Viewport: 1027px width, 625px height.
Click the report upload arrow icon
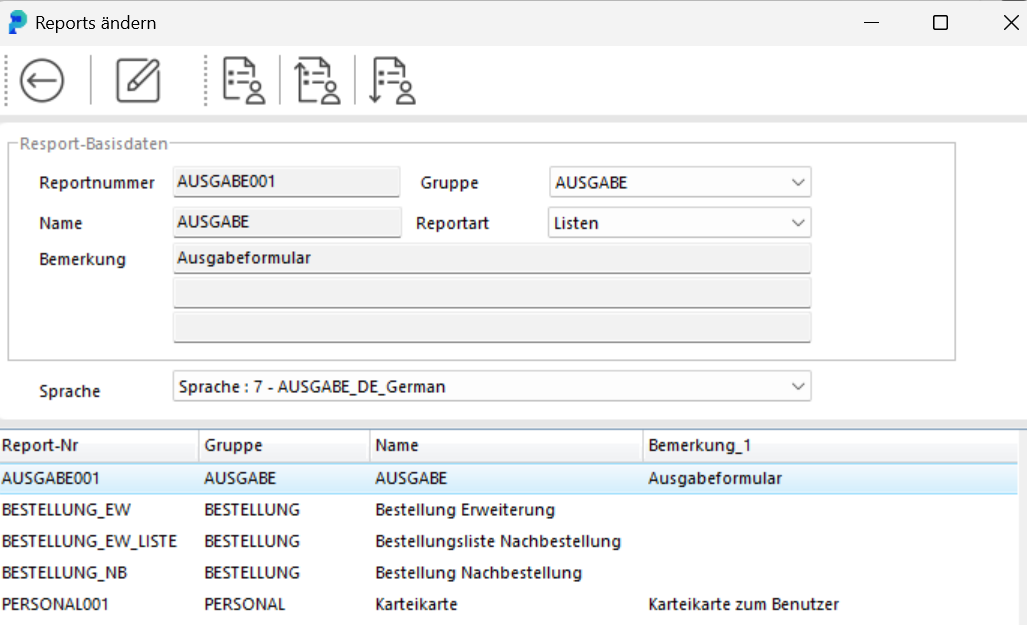tap(317, 80)
